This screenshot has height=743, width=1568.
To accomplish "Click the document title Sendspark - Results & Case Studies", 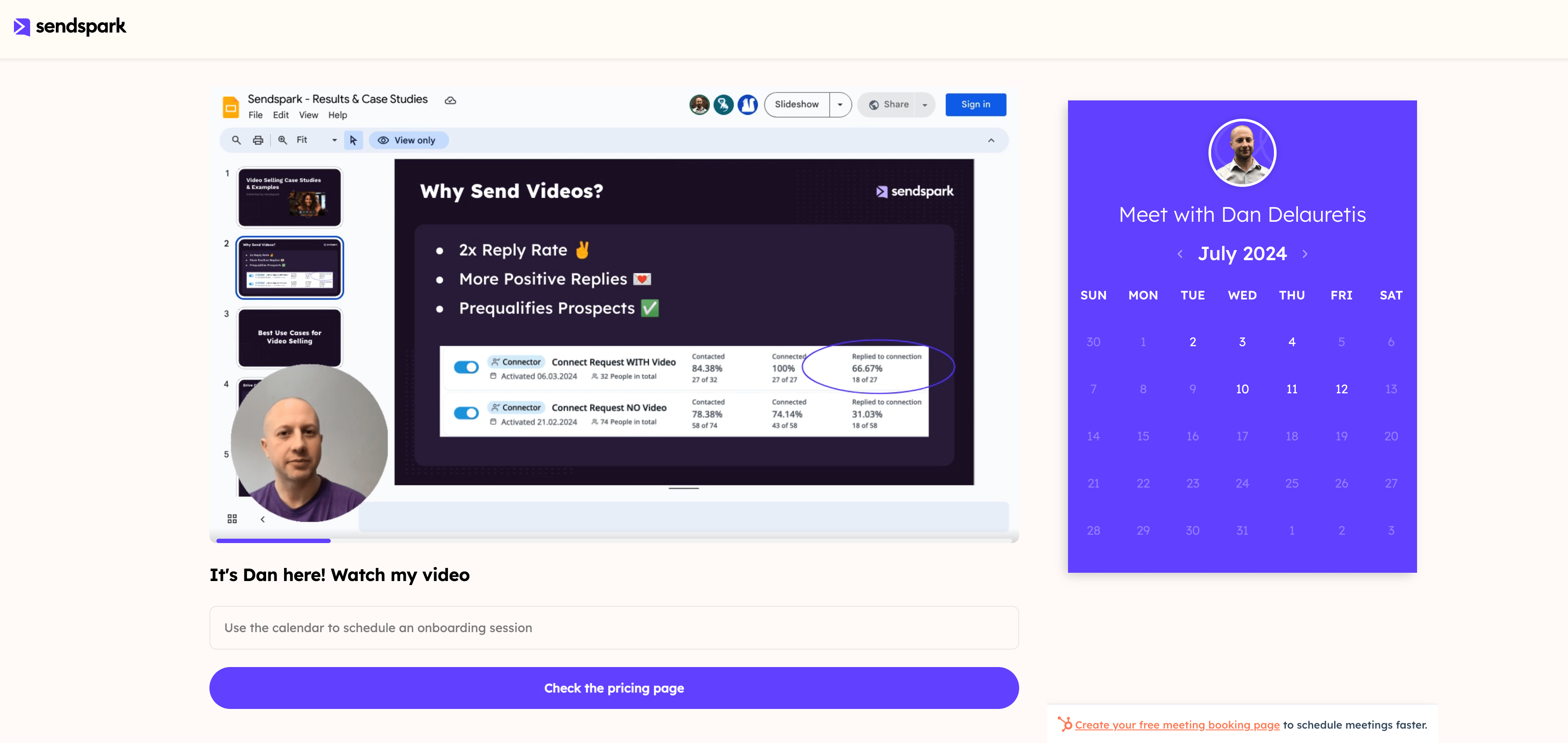I will click(337, 99).
